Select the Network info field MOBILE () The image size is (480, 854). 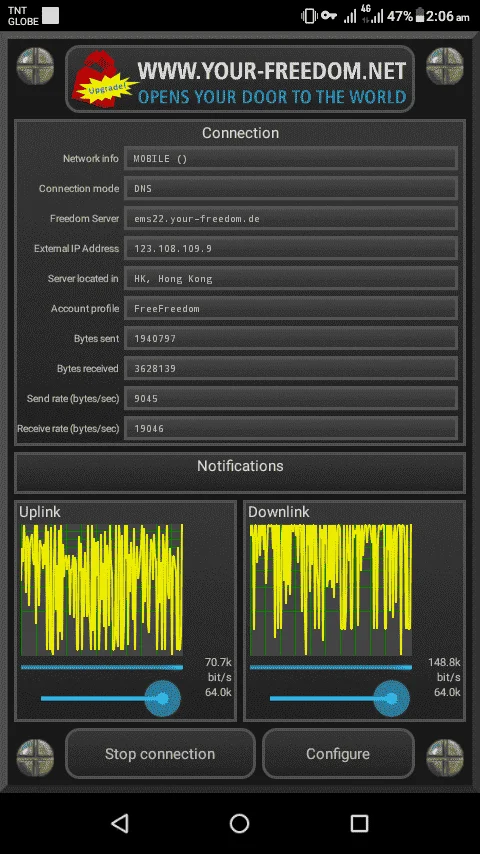pos(290,159)
